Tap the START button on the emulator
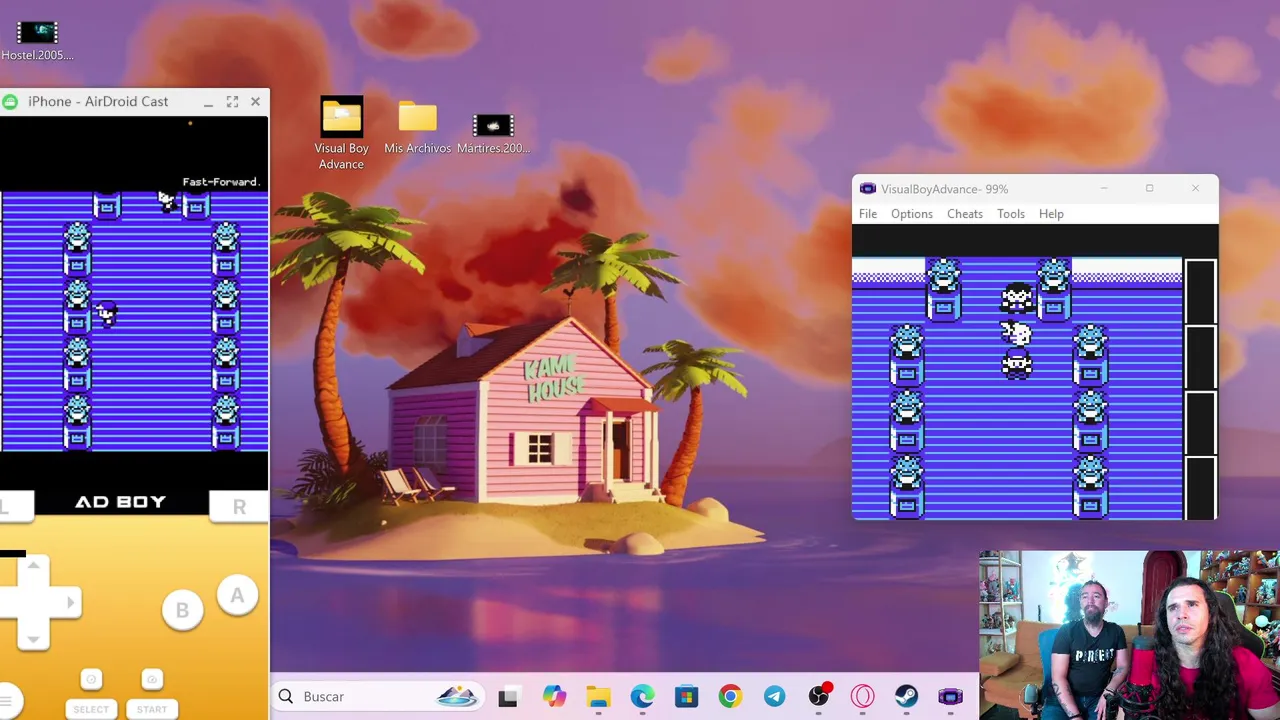The image size is (1280, 720). tap(152, 709)
